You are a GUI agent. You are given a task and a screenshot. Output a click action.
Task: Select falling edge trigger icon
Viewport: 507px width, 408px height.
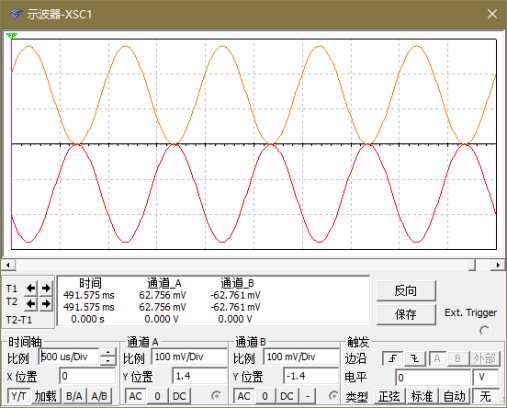[415, 359]
